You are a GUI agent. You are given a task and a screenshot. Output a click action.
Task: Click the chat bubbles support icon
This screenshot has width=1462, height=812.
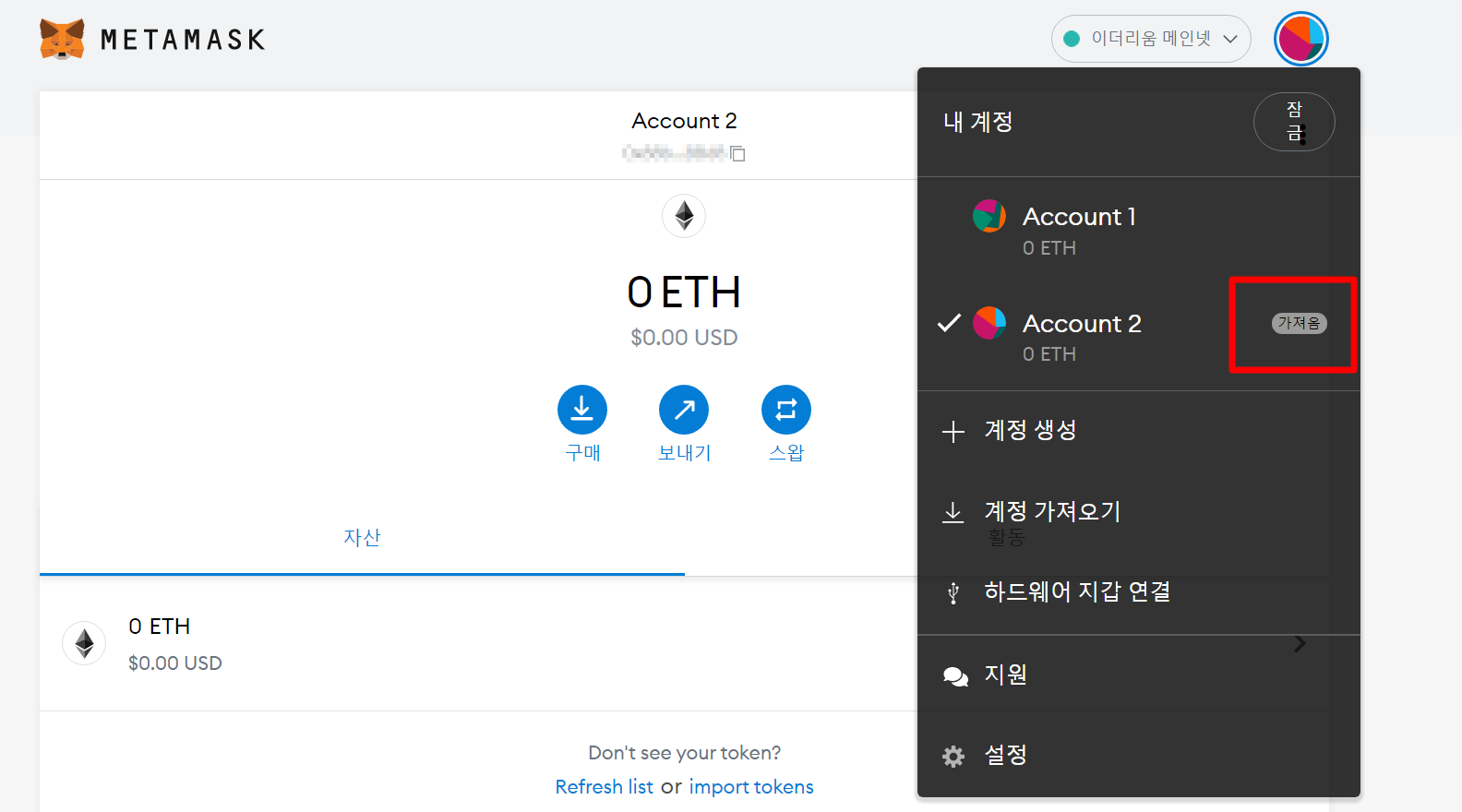[x=955, y=676]
